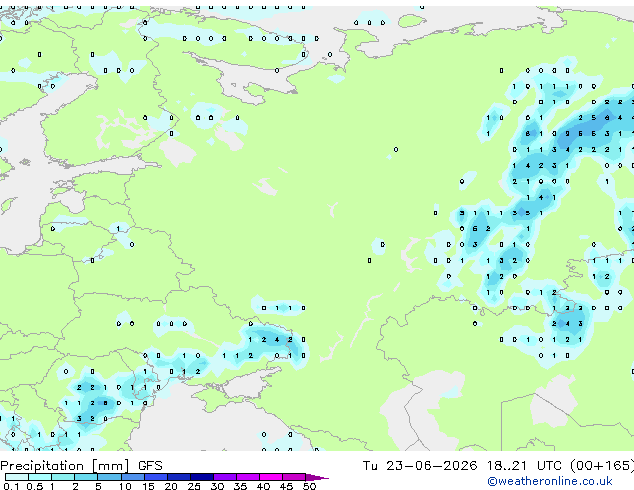
Task: Select the 0.5–1 mm legend color
Action: [40, 477]
